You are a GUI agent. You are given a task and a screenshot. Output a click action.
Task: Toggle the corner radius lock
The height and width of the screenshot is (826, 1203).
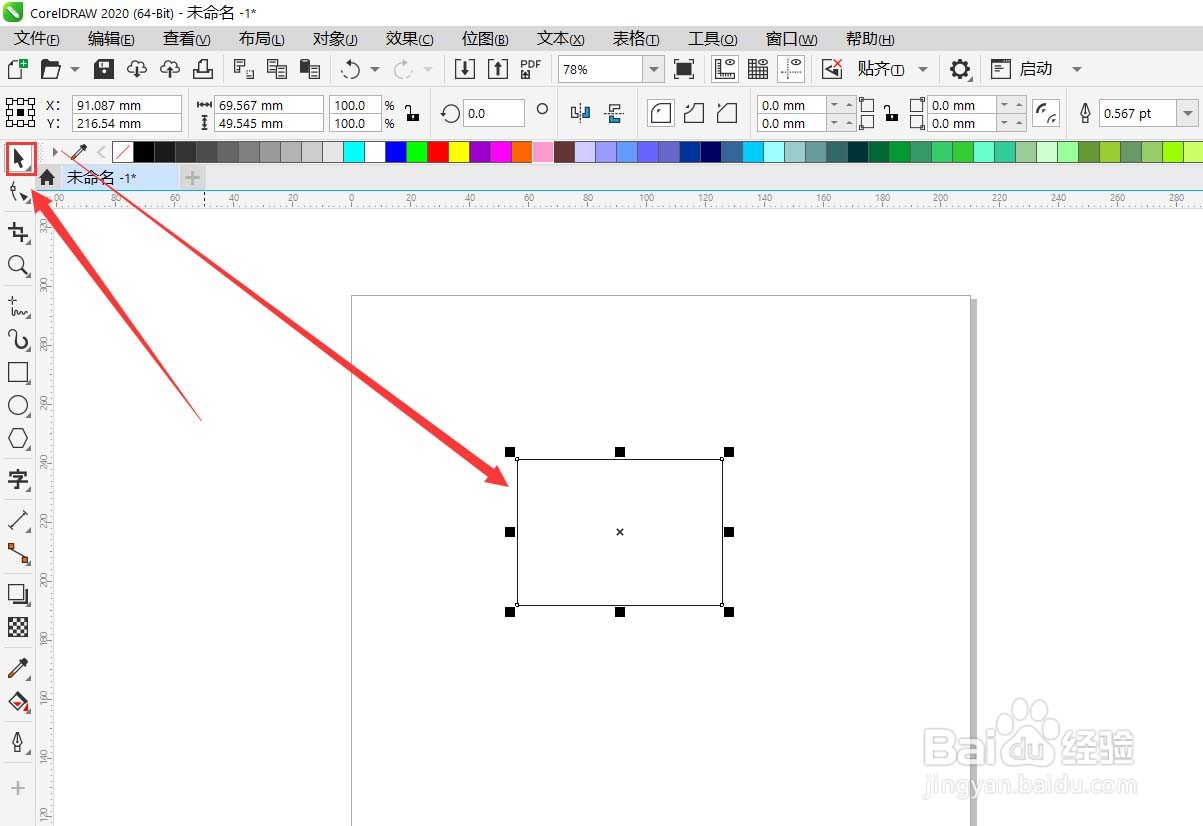(x=890, y=113)
